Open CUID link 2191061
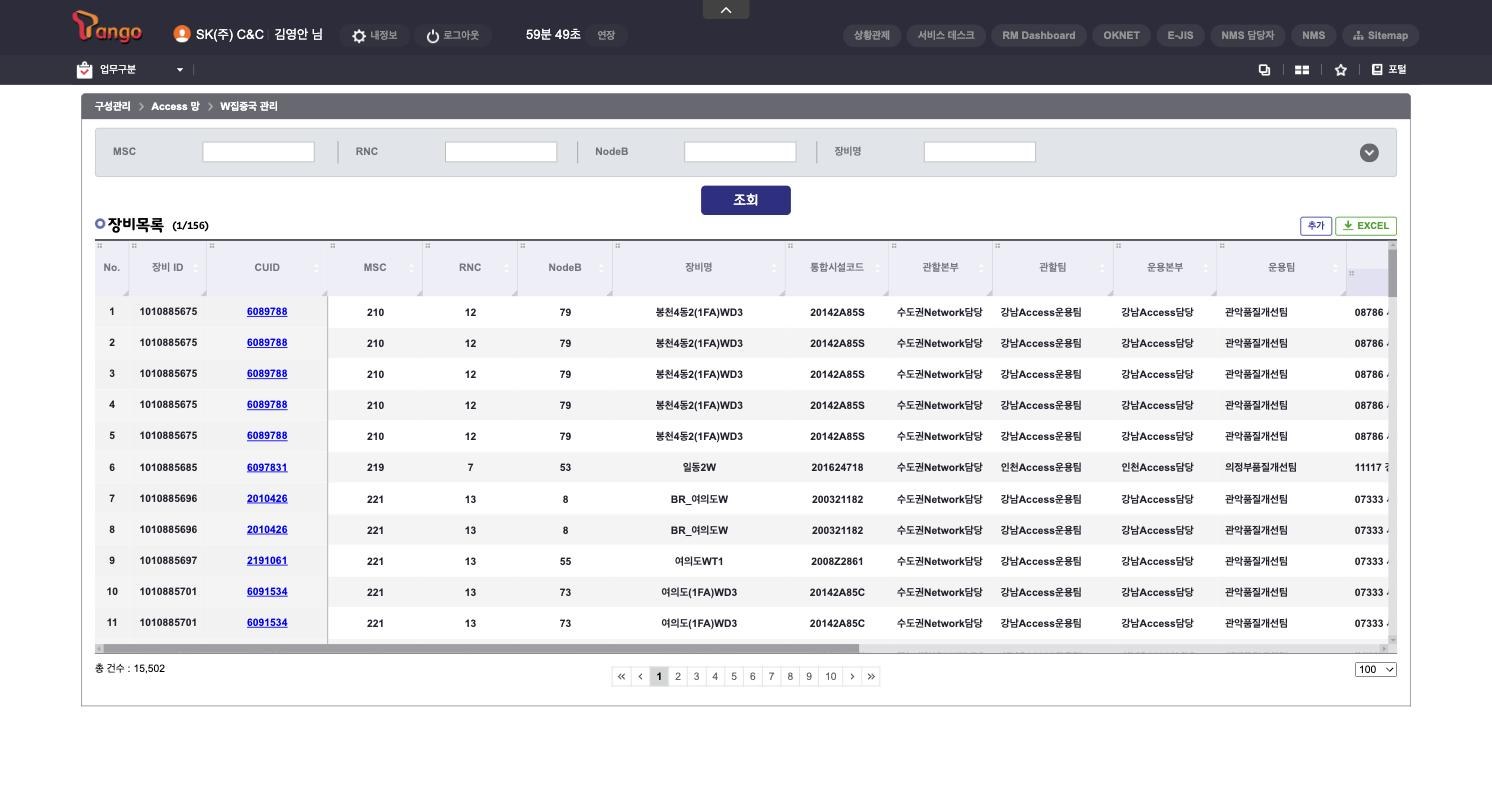 click(267, 561)
